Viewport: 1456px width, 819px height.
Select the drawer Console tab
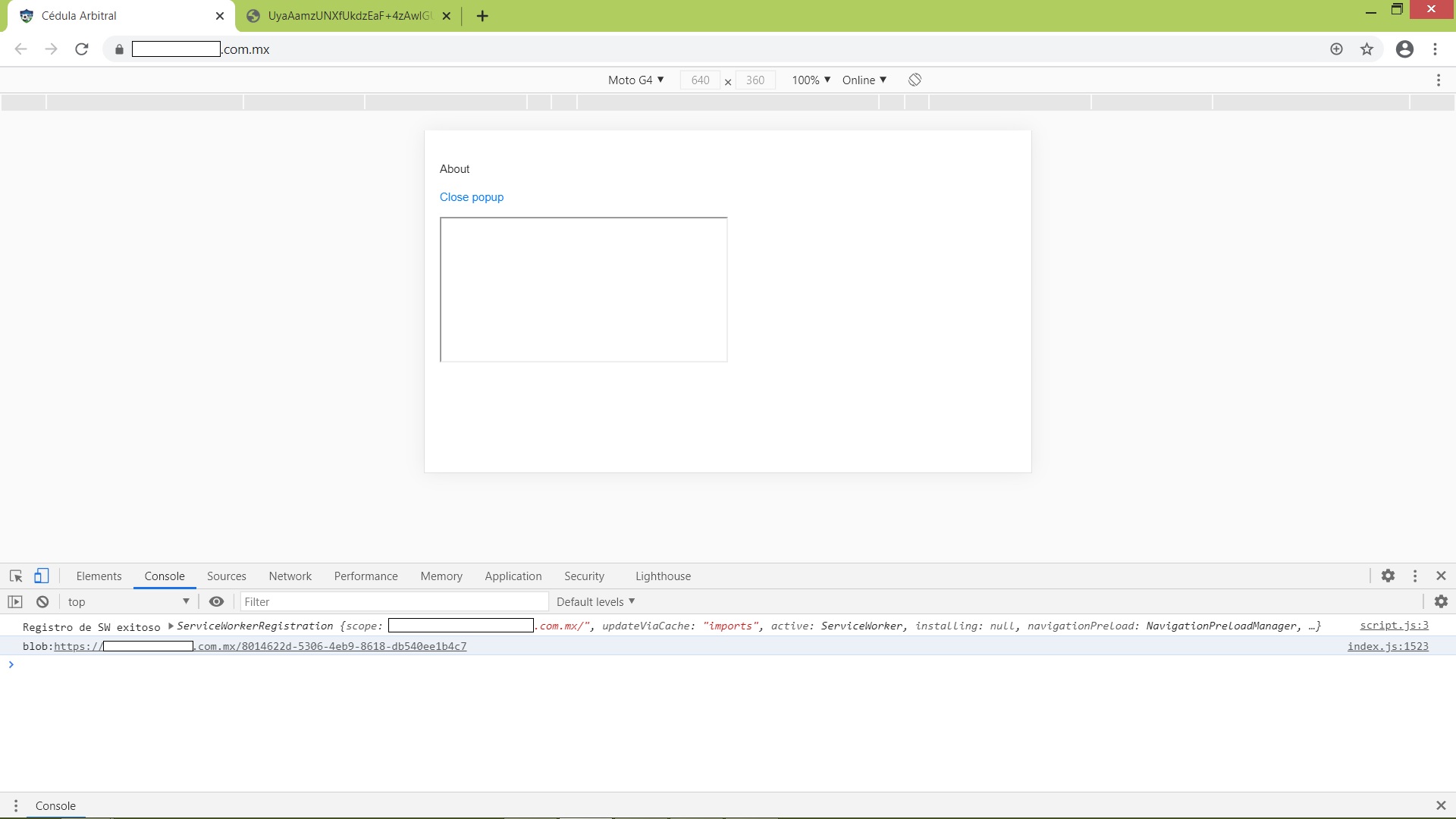[55, 805]
